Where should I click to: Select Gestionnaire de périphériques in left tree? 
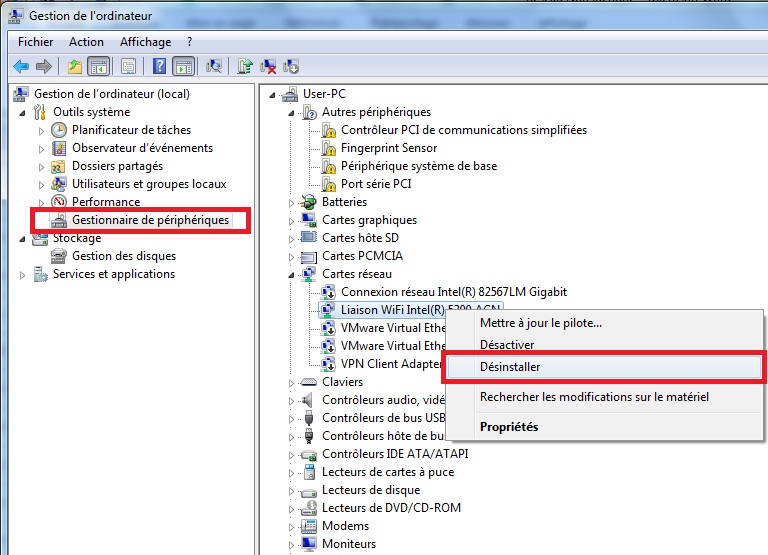[150, 220]
